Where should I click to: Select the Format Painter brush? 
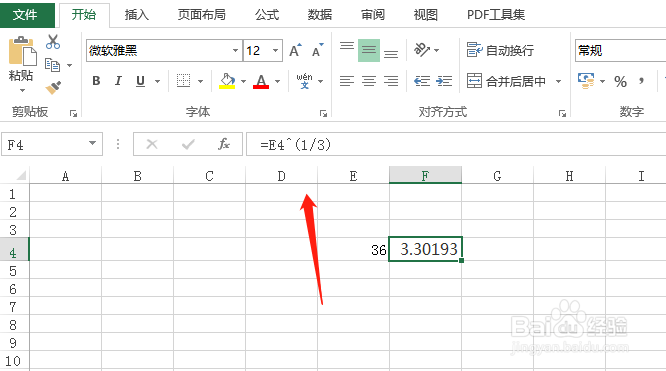coord(54,88)
